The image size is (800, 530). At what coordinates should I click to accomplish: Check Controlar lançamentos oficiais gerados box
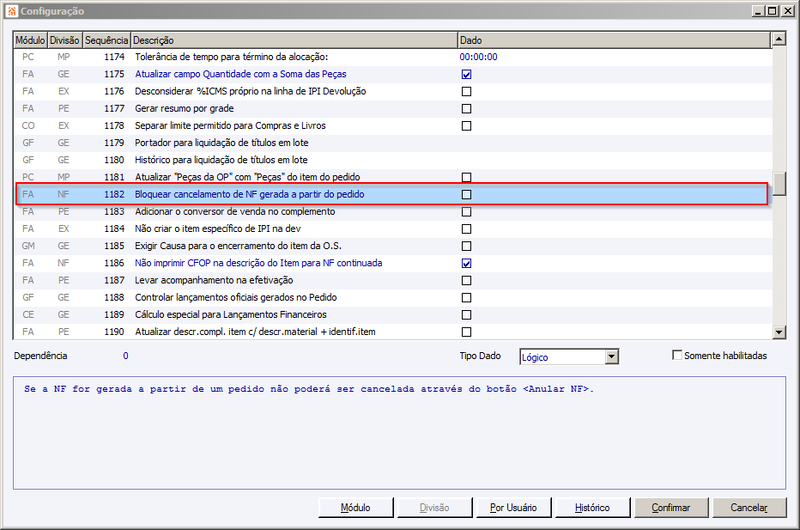[x=466, y=298]
